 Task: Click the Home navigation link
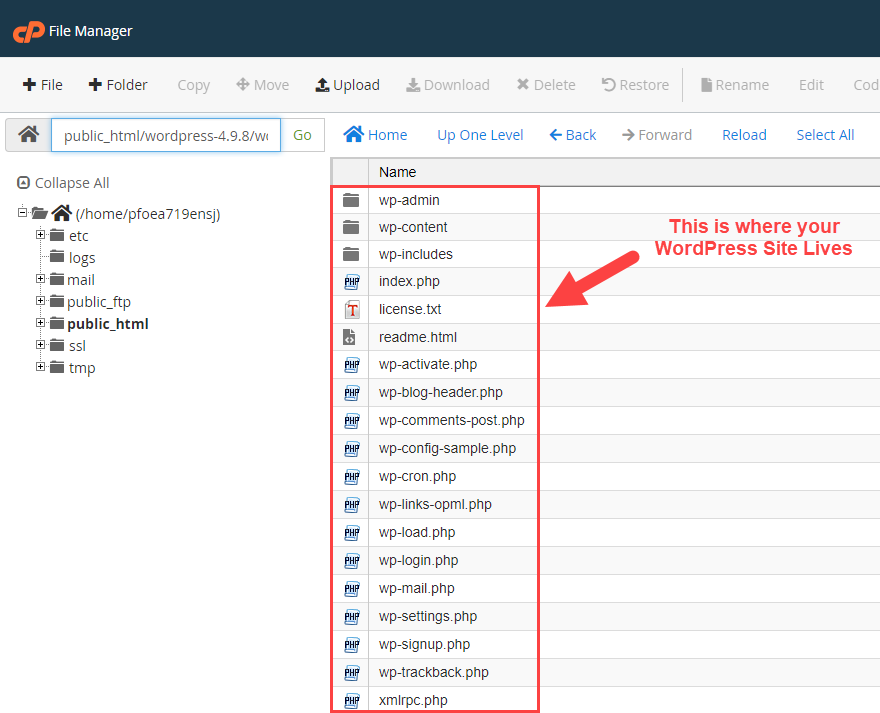point(375,134)
